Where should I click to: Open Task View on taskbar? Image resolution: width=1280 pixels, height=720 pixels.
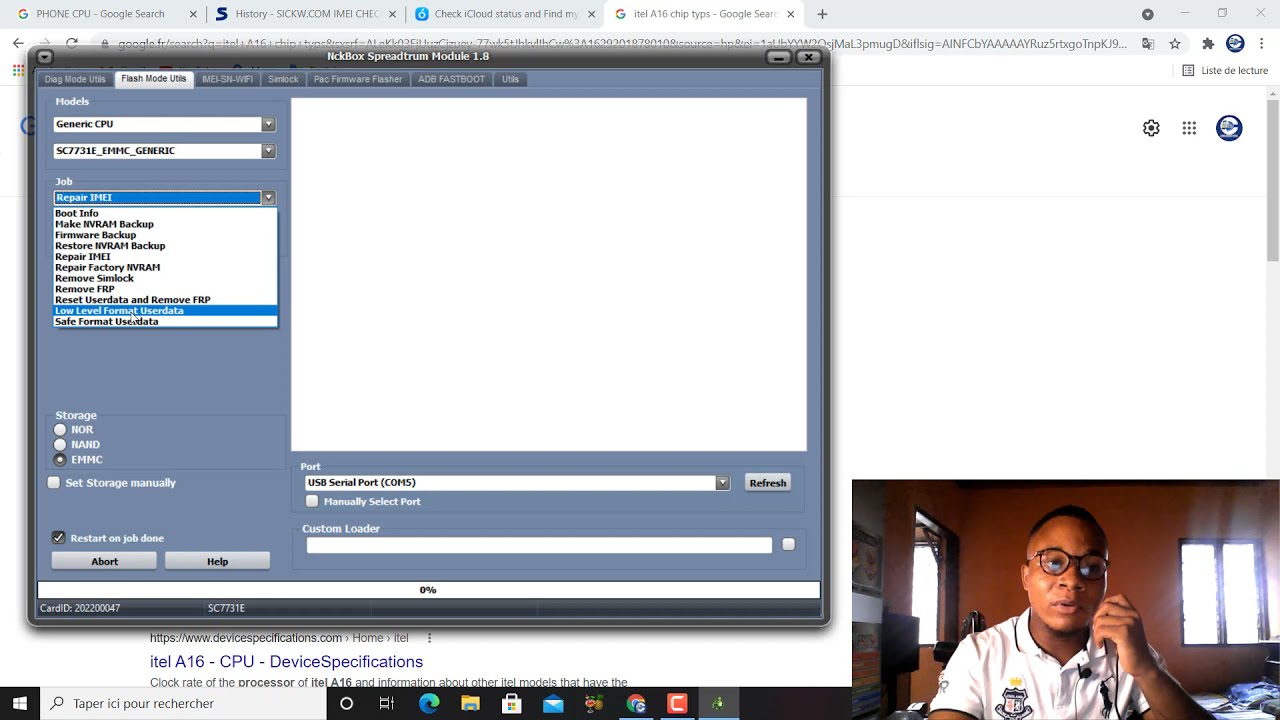pyautogui.click(x=387, y=704)
